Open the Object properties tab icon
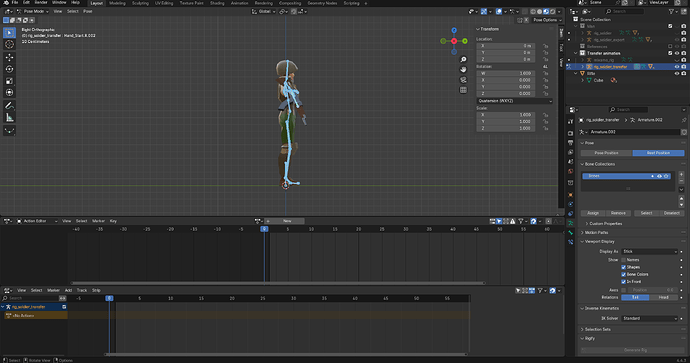690x363 pixels. 571,195
